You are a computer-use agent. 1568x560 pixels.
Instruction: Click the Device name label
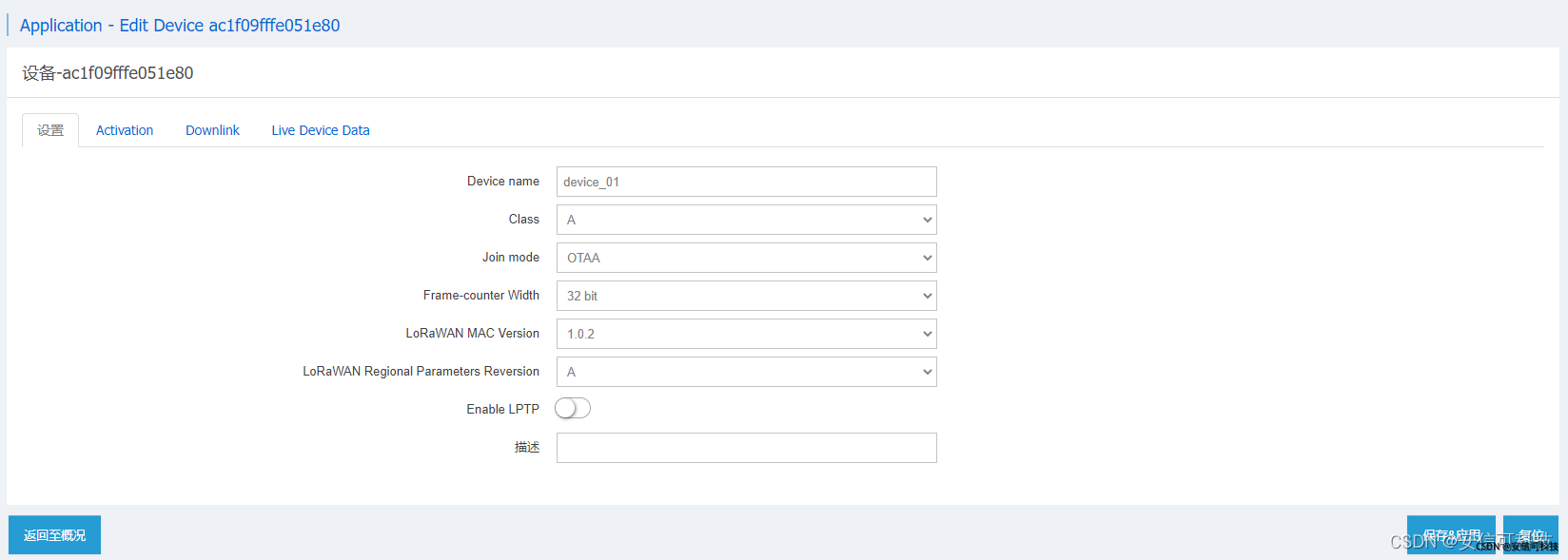[x=502, y=182]
